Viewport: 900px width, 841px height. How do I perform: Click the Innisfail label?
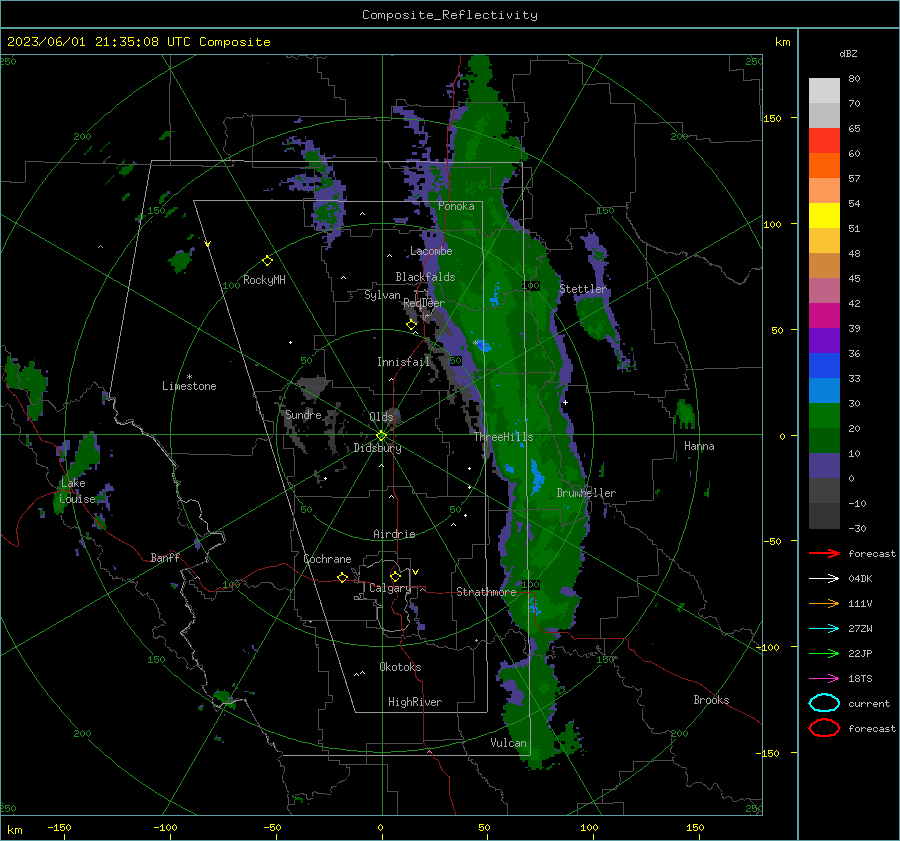[x=404, y=362]
